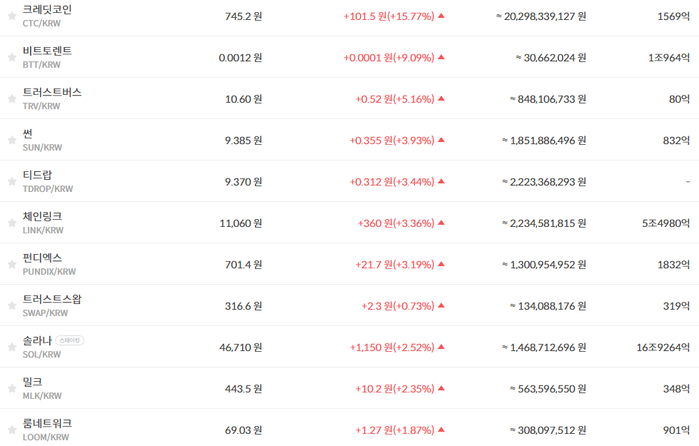Image resolution: width=699 pixels, height=446 pixels.
Task: Click 티드랍 change +0.312 원(+3.44%)
Action: tap(392, 182)
